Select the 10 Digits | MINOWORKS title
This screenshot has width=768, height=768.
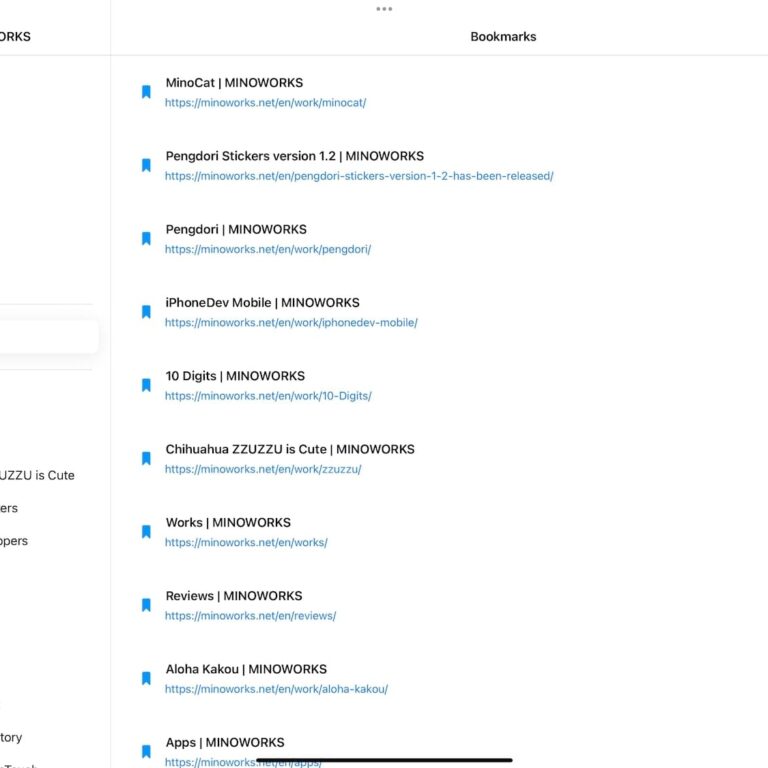click(235, 376)
